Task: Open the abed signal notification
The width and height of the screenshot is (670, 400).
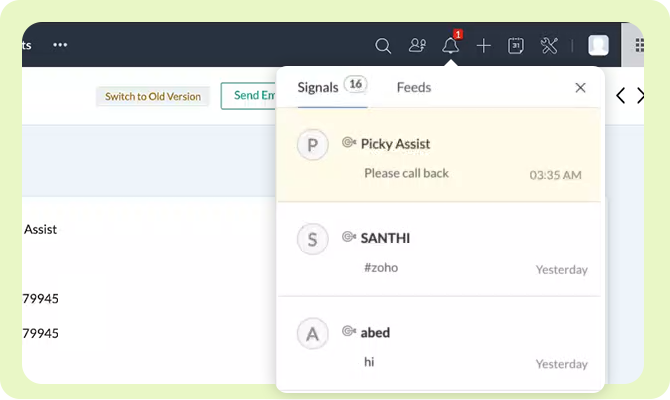Action: (x=439, y=343)
